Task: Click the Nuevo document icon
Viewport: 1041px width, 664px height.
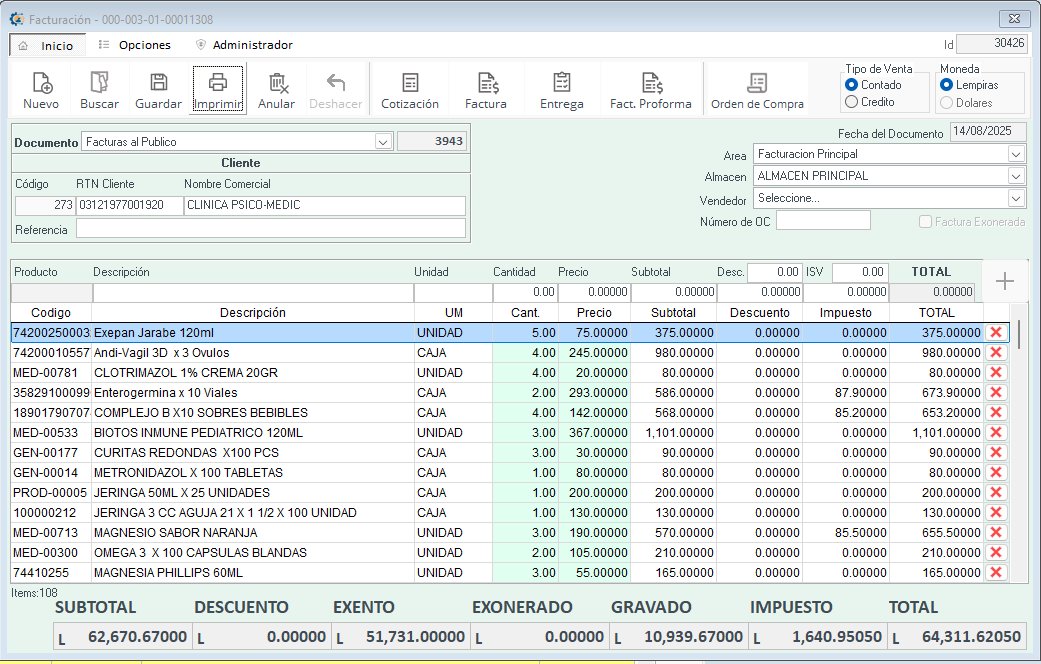Action: click(41, 84)
